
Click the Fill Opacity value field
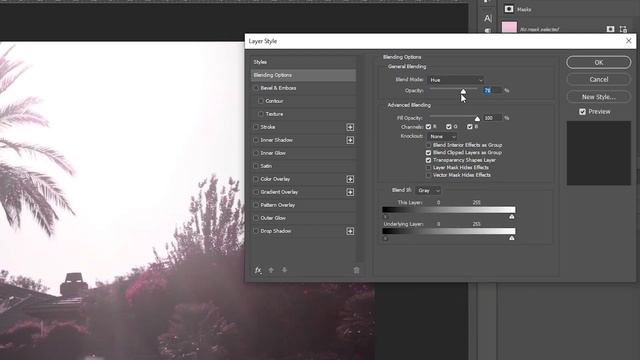click(x=492, y=118)
